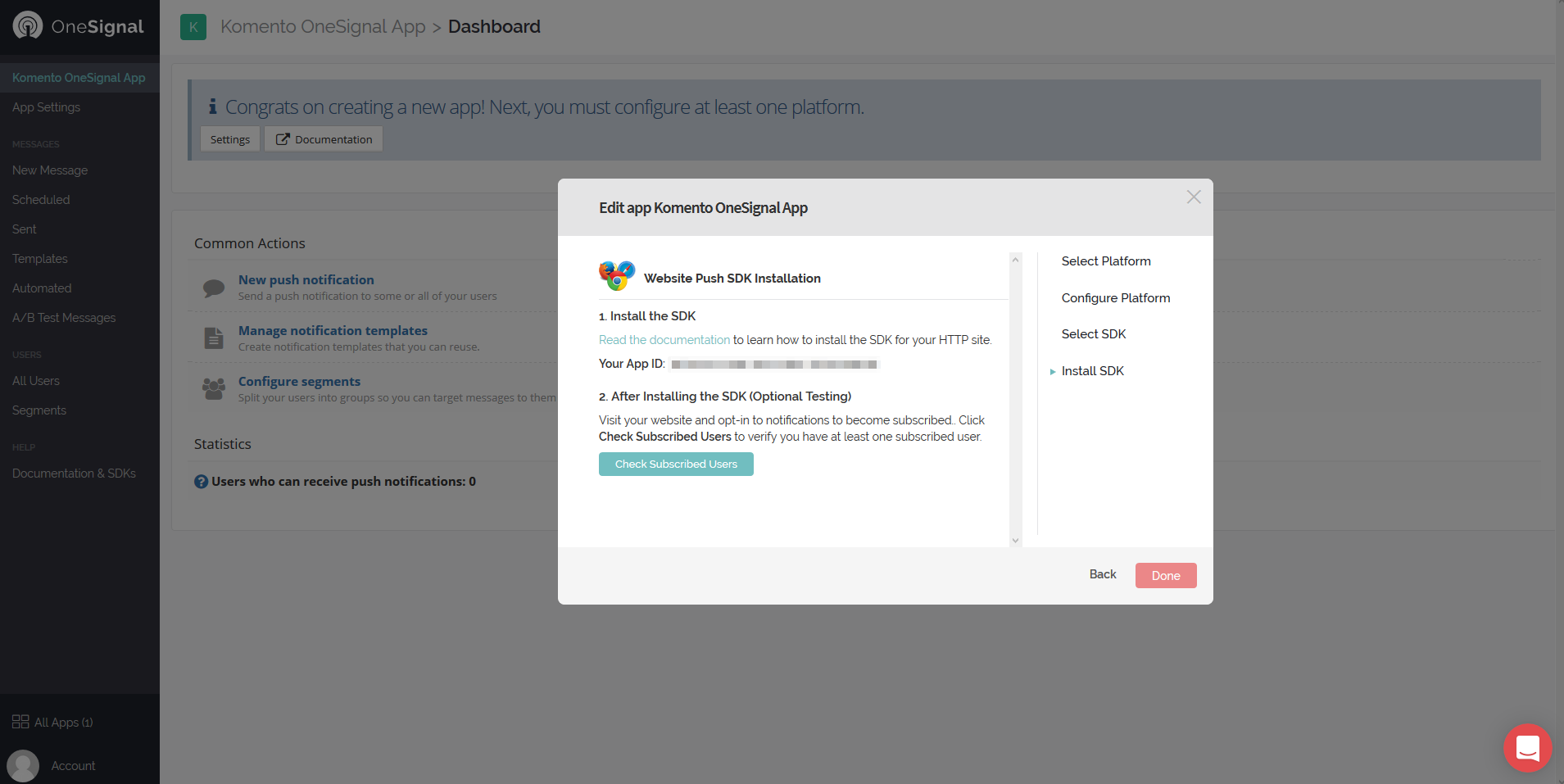The height and width of the screenshot is (784, 1564).
Task: Click the 'Dashboard' breadcrumb title
Action: [x=494, y=27]
